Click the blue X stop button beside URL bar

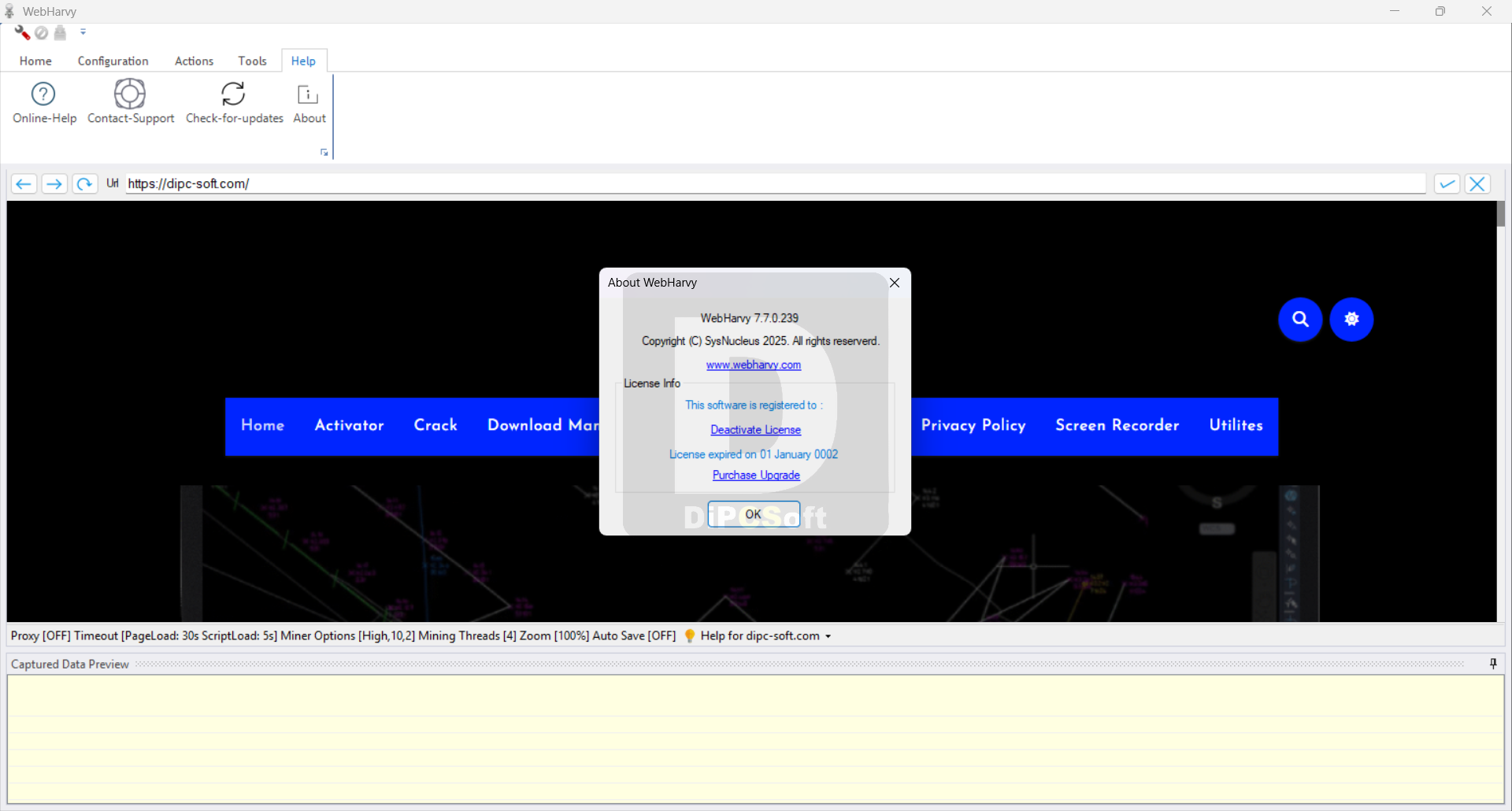point(1477,183)
